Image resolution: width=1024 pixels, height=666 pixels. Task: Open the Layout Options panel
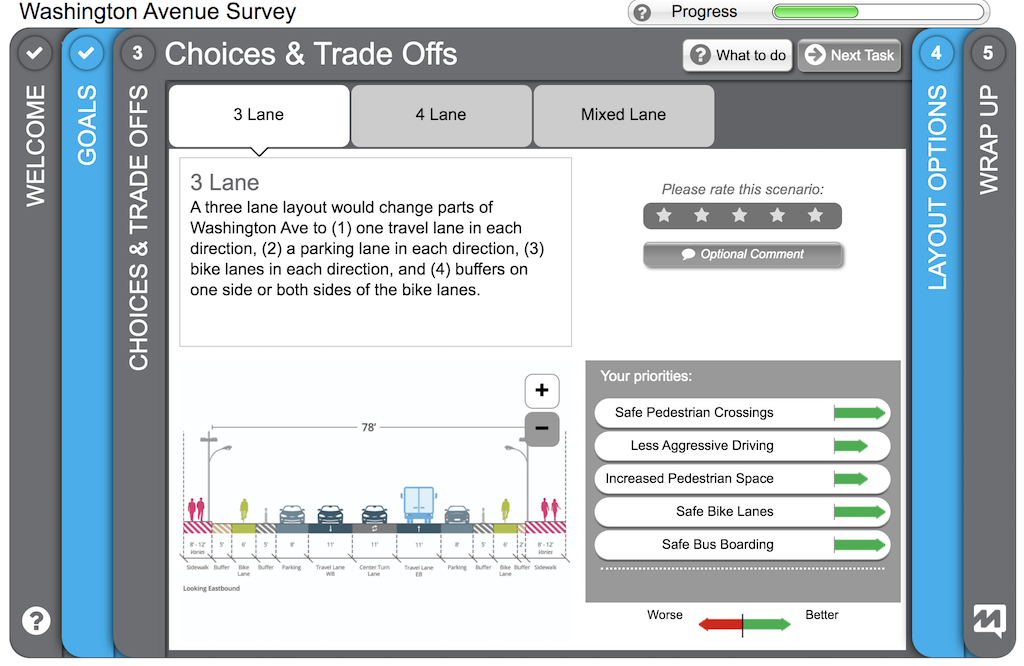(937, 188)
